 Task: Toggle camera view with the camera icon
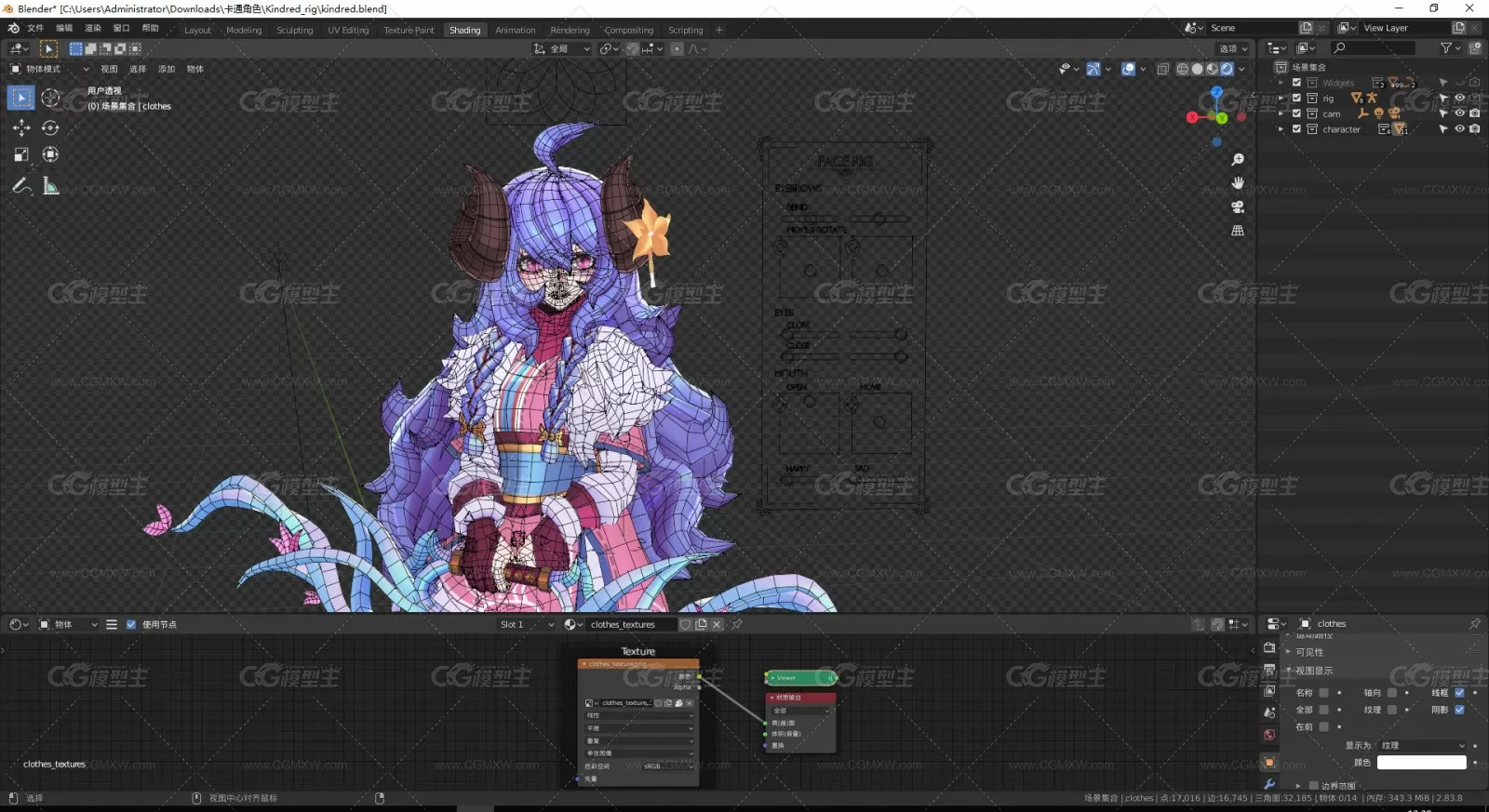point(1238,206)
